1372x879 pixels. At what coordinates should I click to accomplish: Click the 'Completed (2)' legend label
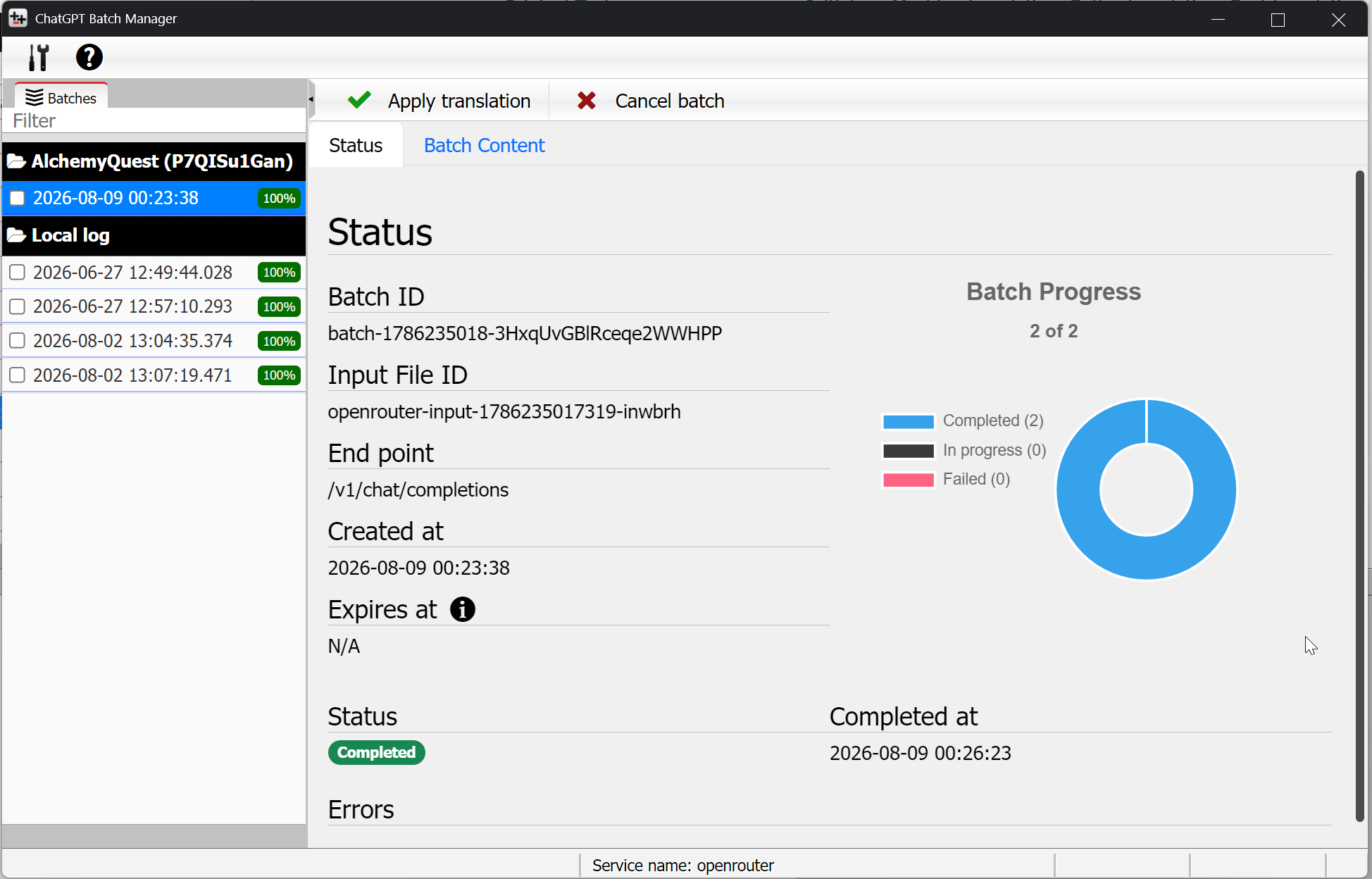coord(993,420)
